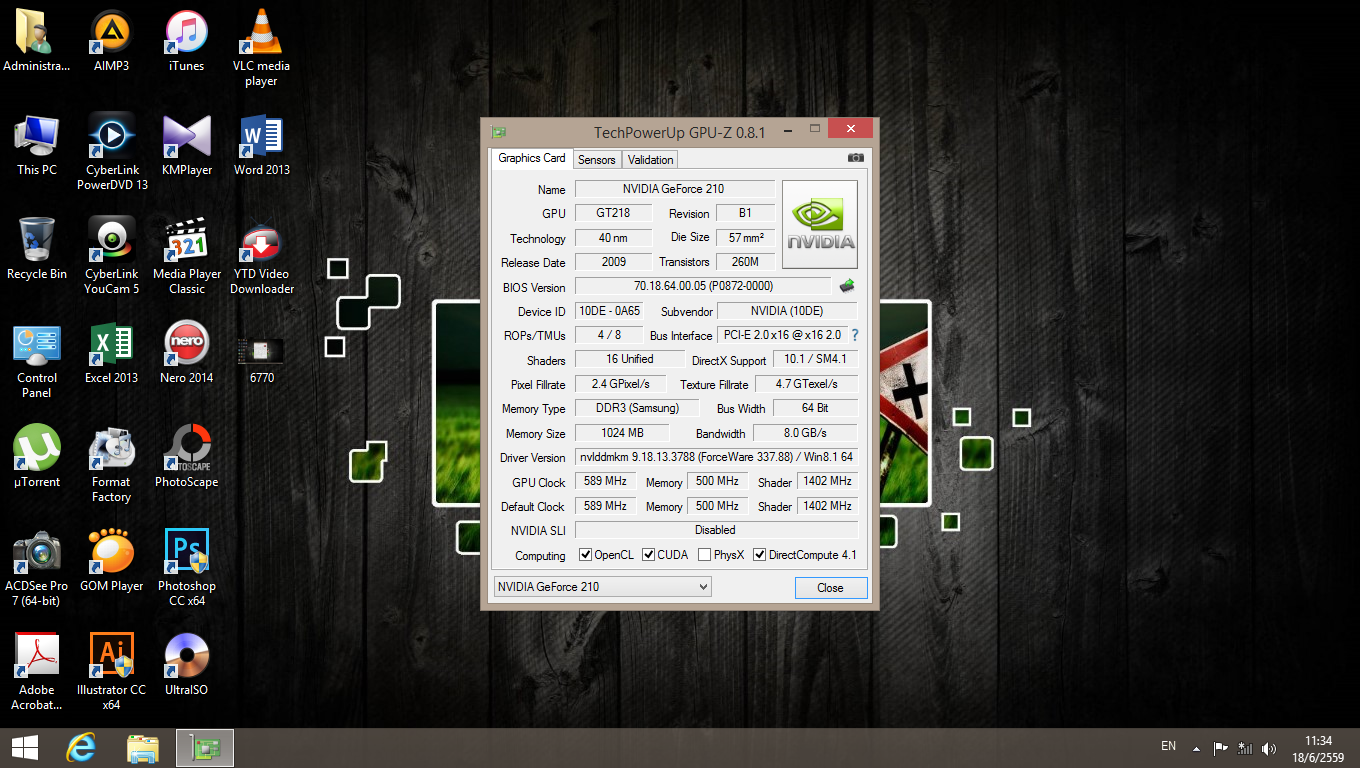Click the Bus Interface question mark
The height and width of the screenshot is (768, 1360).
[855, 335]
